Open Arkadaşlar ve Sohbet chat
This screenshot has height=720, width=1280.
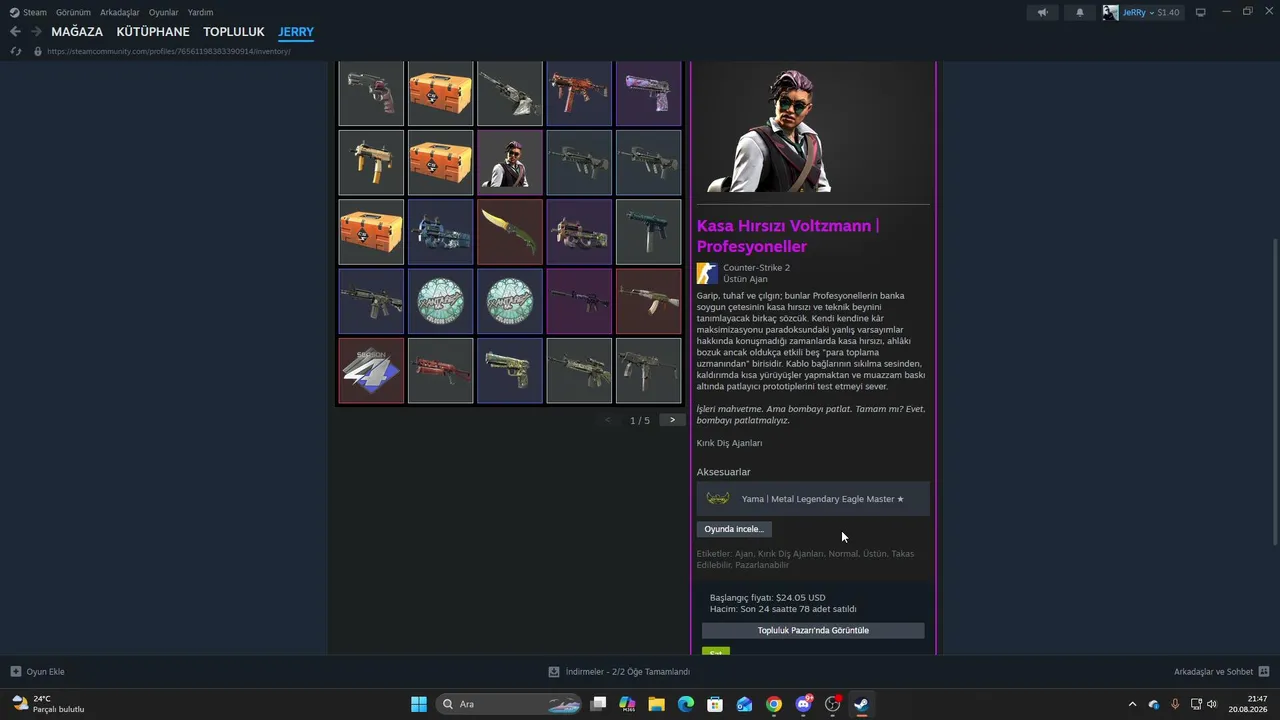[x=1221, y=672]
